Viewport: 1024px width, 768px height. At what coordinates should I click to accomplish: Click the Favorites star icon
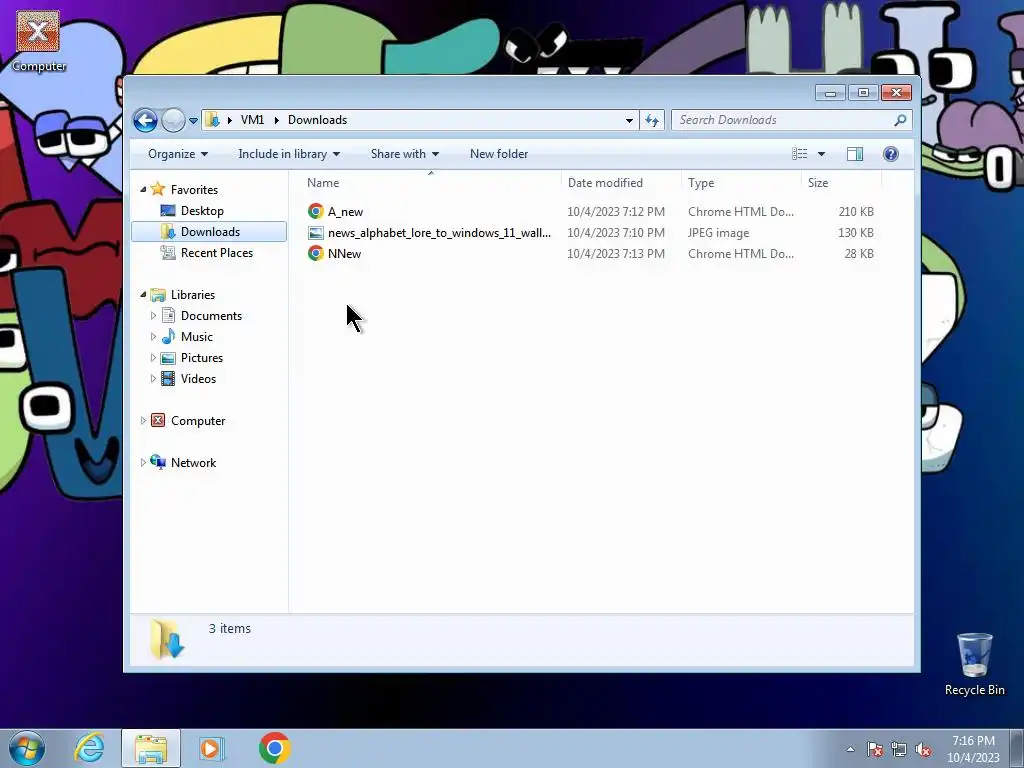(x=157, y=189)
